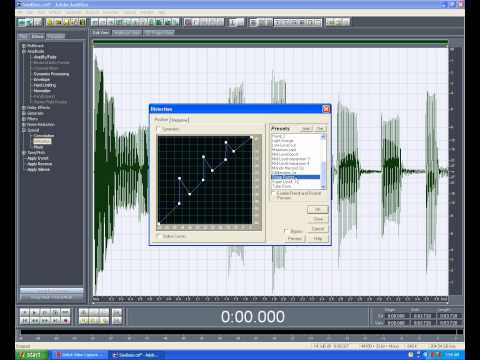Click Close button in Distortion dialog
Screen dimensions: 480x360
(x=317, y=219)
